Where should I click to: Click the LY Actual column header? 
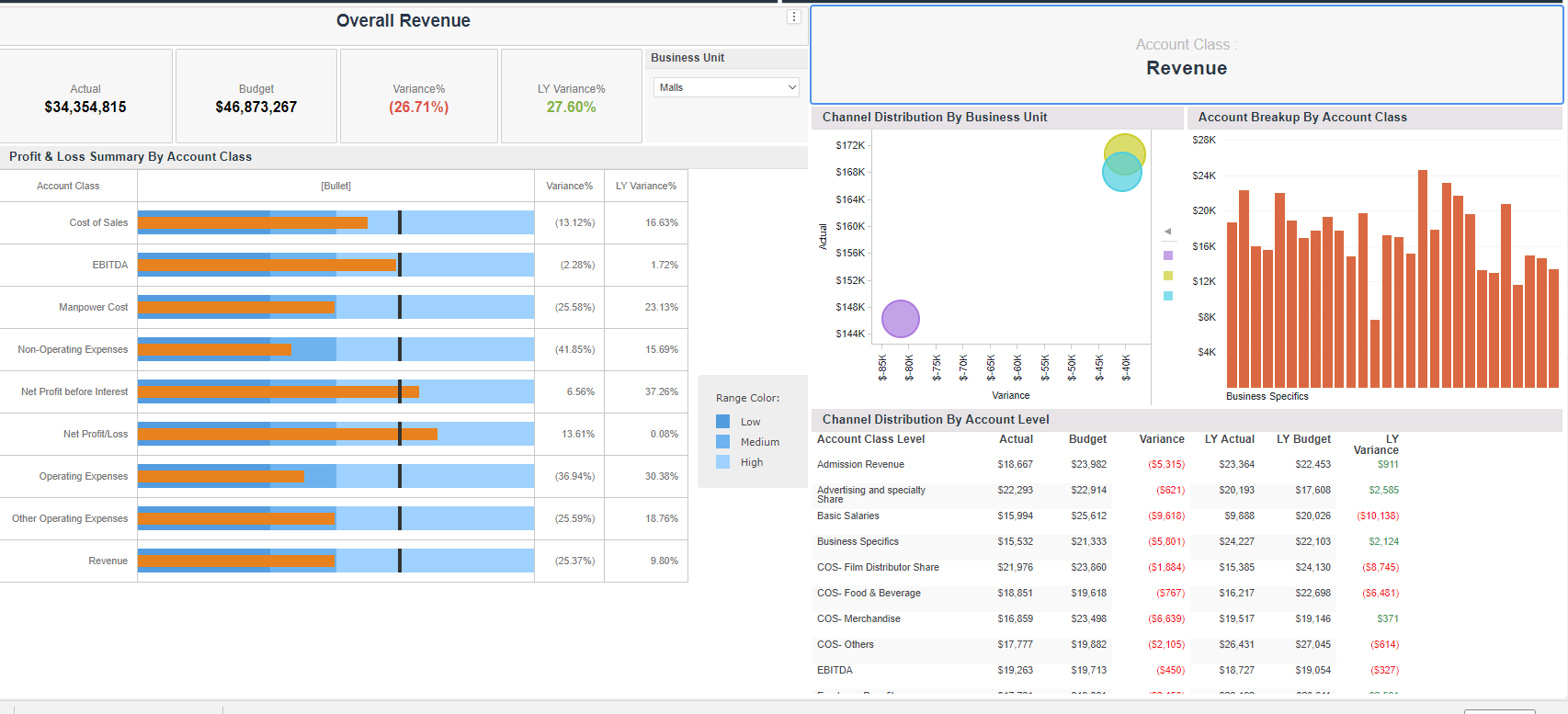click(1230, 439)
